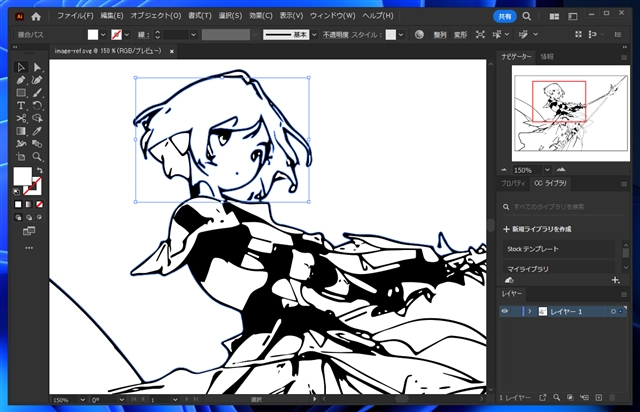Screen dimensions: 640x412
Task: Click the Home icon
Action: point(36,17)
